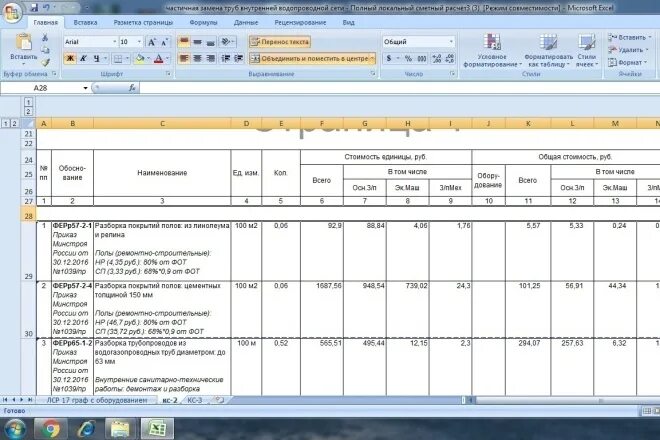Copy the selection

pos(45,50)
